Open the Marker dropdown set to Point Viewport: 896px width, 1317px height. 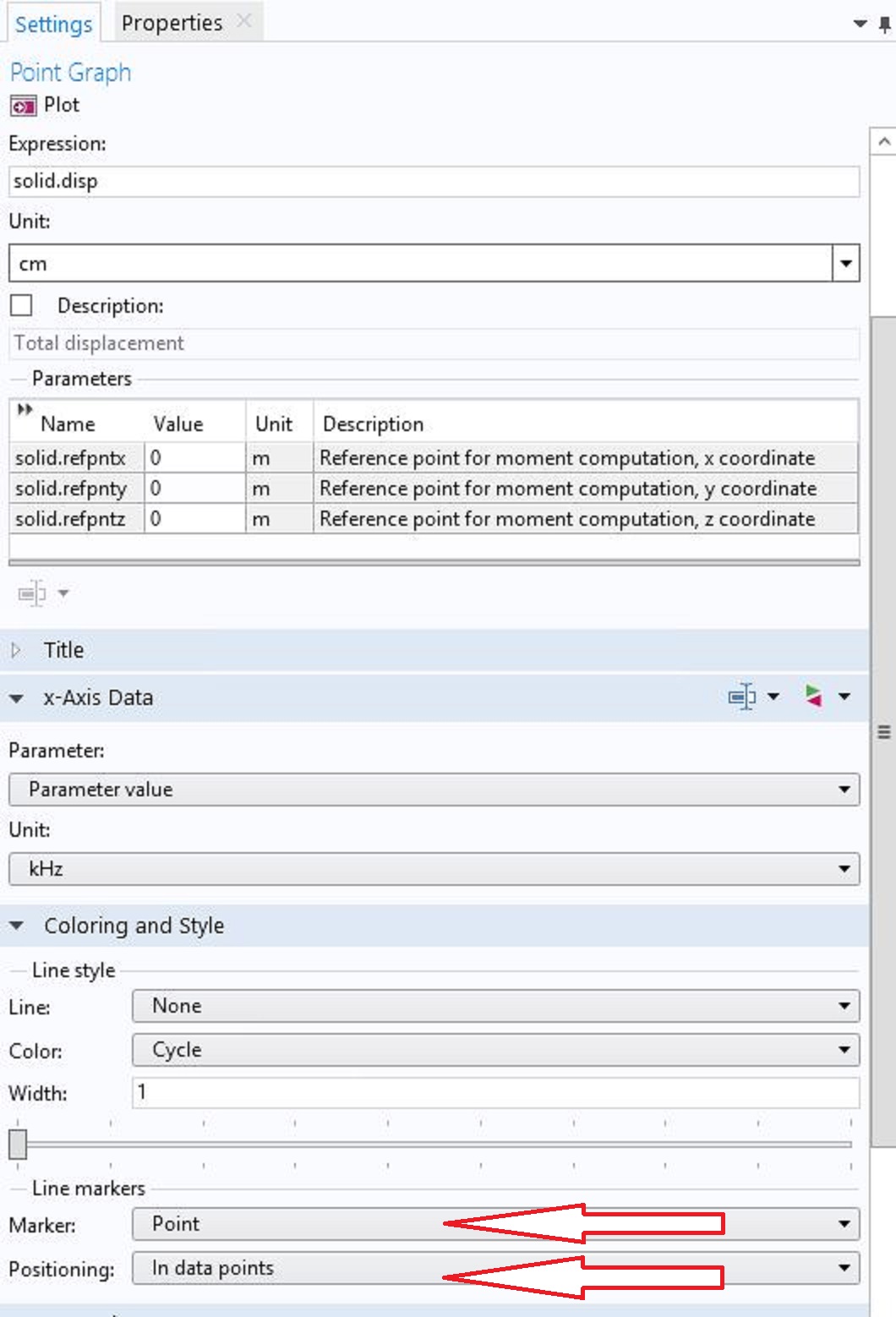click(x=495, y=1224)
